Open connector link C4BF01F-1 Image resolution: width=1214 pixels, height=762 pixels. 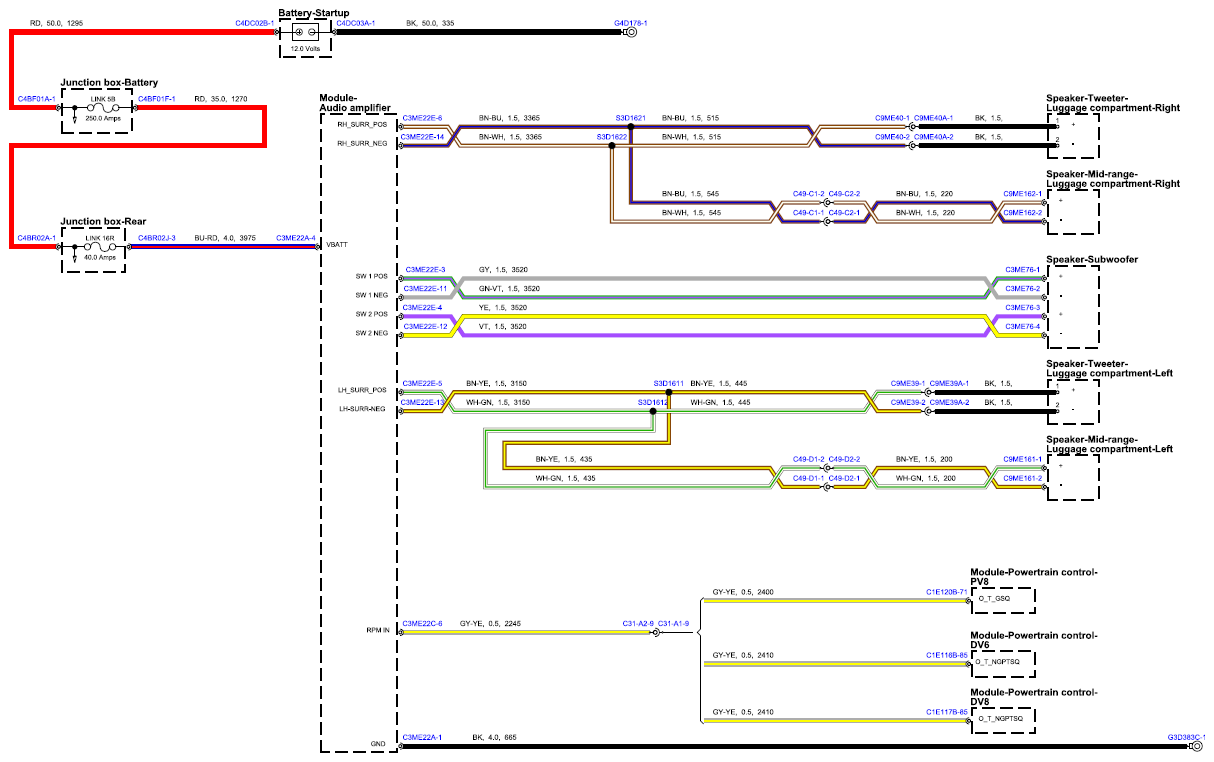(x=156, y=99)
